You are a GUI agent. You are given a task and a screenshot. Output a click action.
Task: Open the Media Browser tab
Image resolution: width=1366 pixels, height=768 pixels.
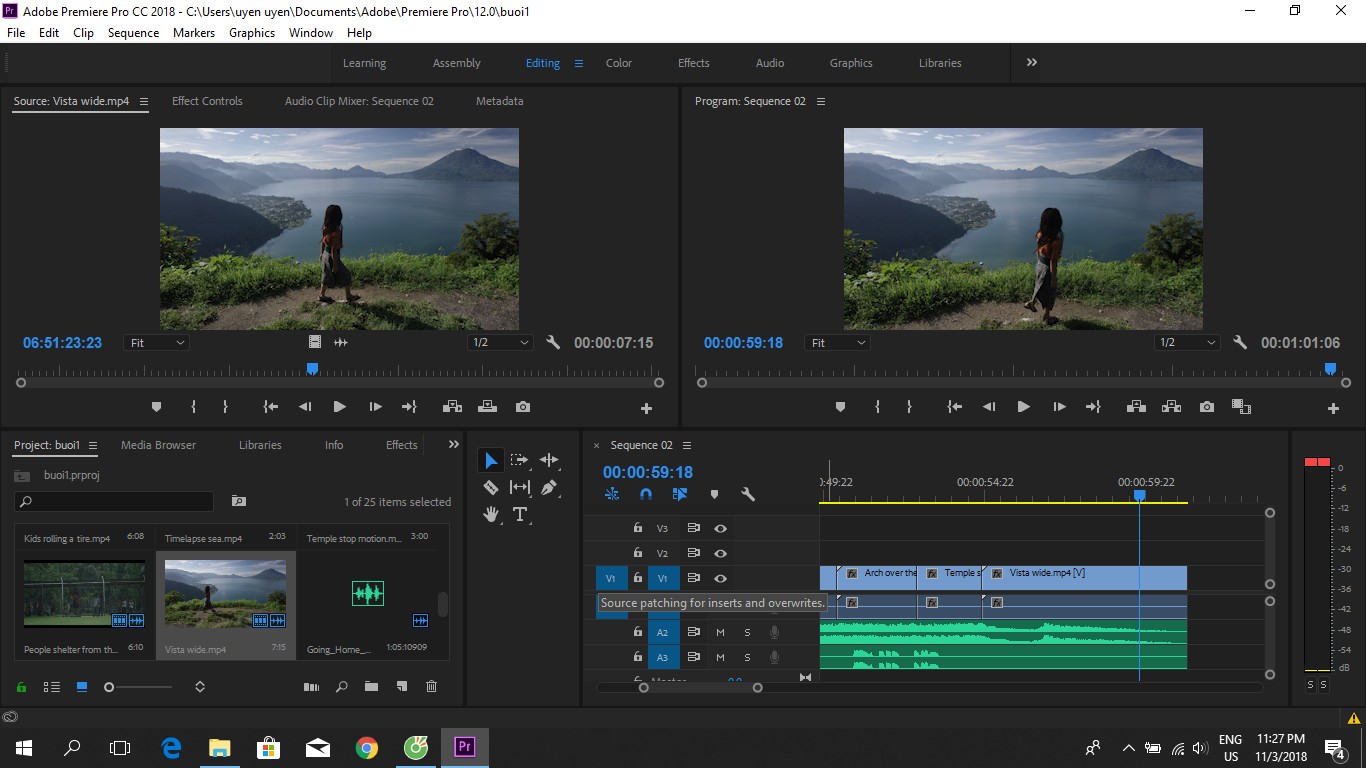158,445
